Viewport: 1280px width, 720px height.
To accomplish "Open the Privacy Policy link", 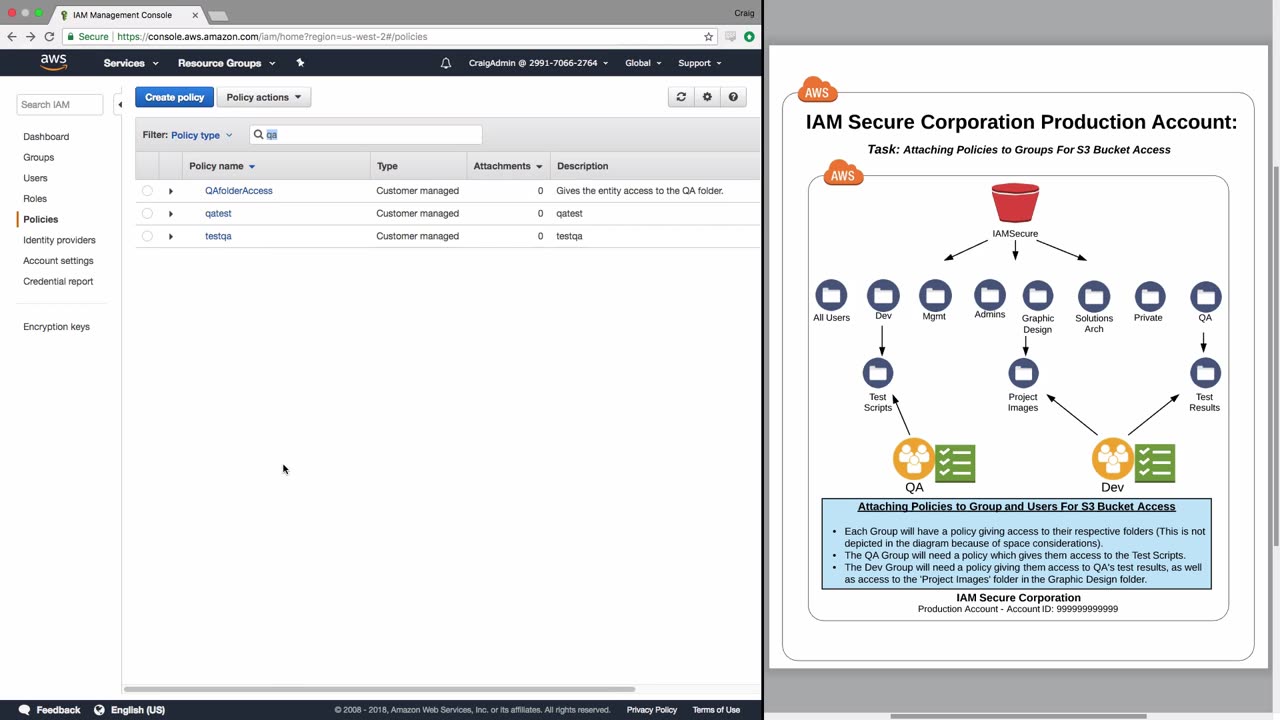I will (652, 710).
